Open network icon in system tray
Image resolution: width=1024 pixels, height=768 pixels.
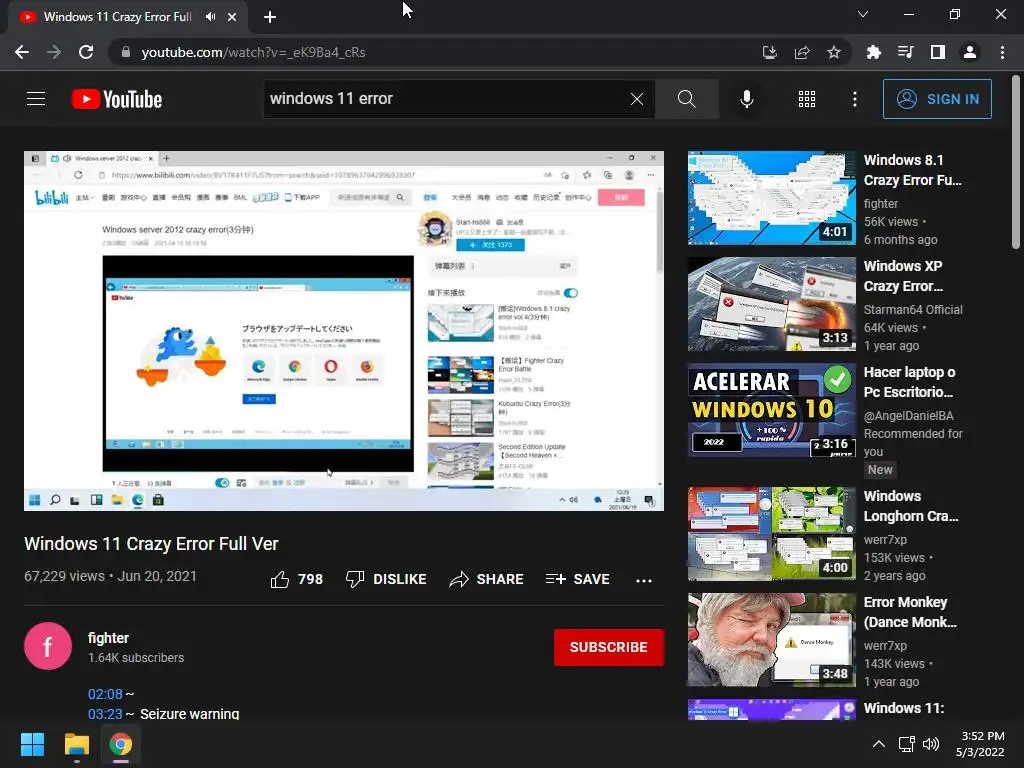pos(906,744)
